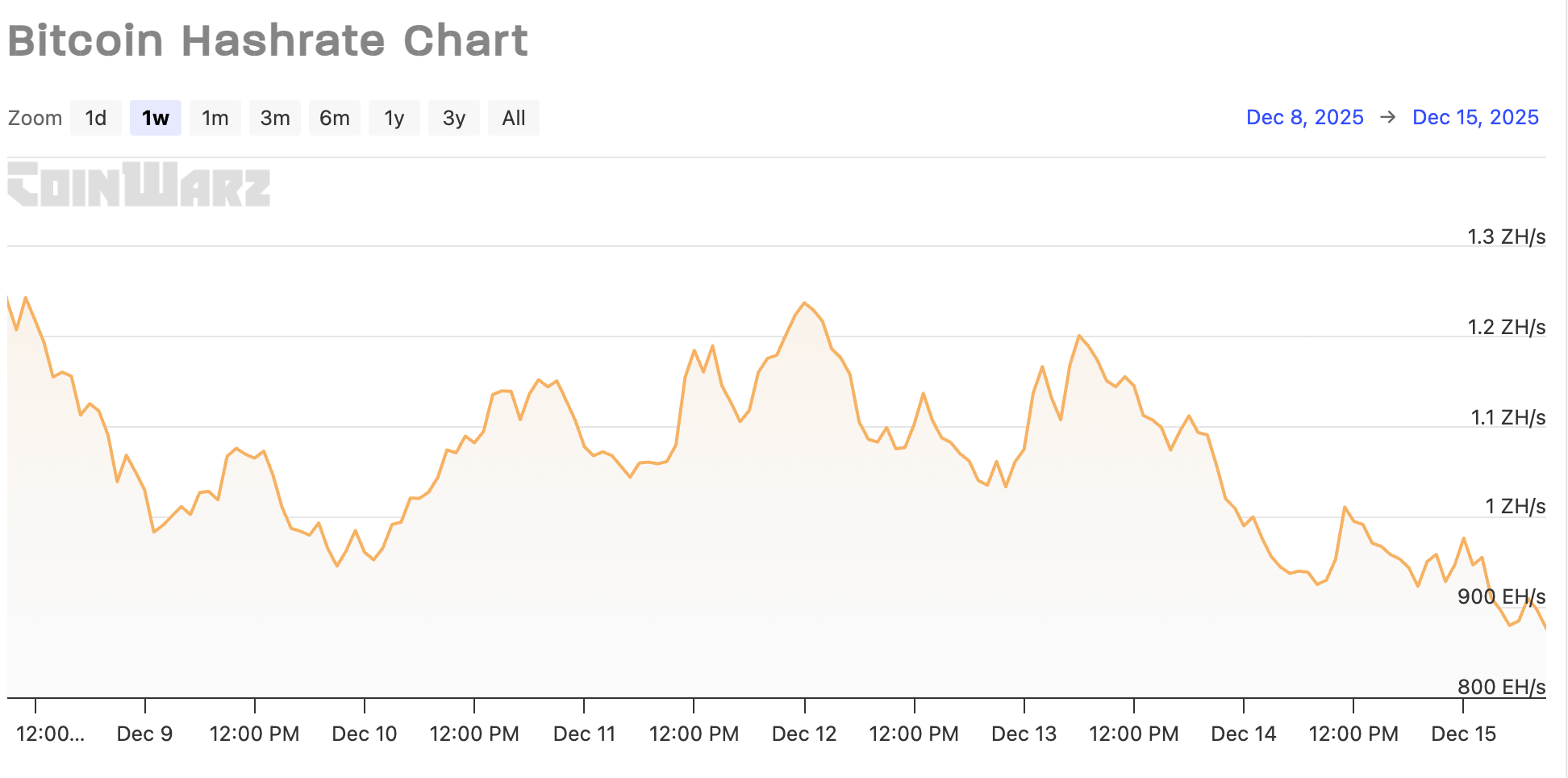The image size is (1568, 778).
Task: Click the CoinWarz watermark logo
Action: click(139, 184)
